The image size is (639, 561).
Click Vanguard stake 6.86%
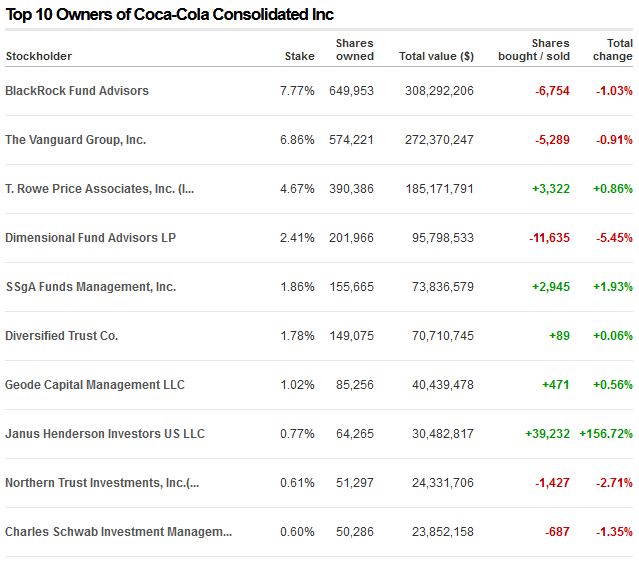click(297, 140)
